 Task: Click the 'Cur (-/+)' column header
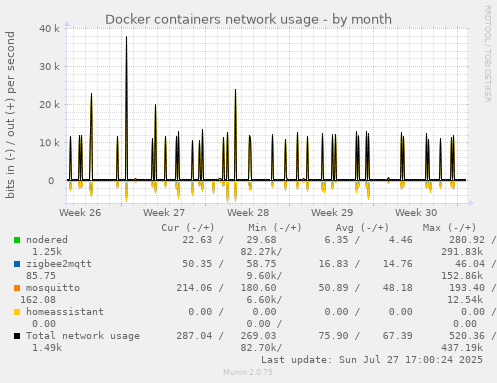pos(188,228)
